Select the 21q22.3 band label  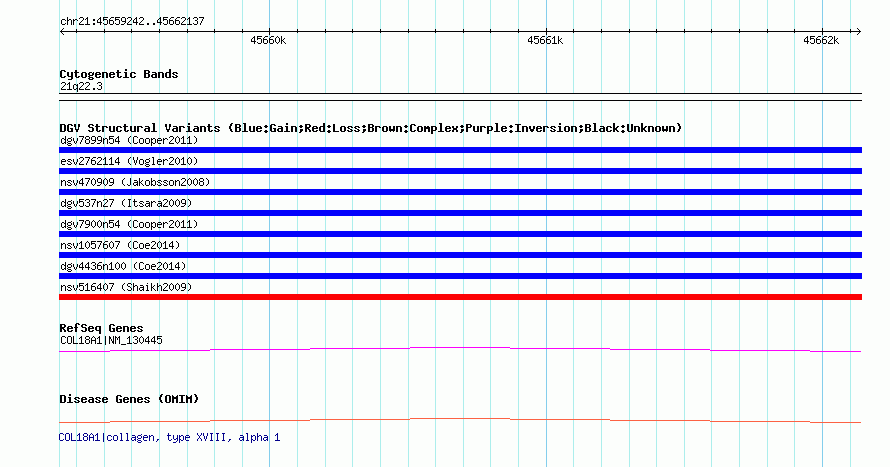pyautogui.click(x=81, y=87)
